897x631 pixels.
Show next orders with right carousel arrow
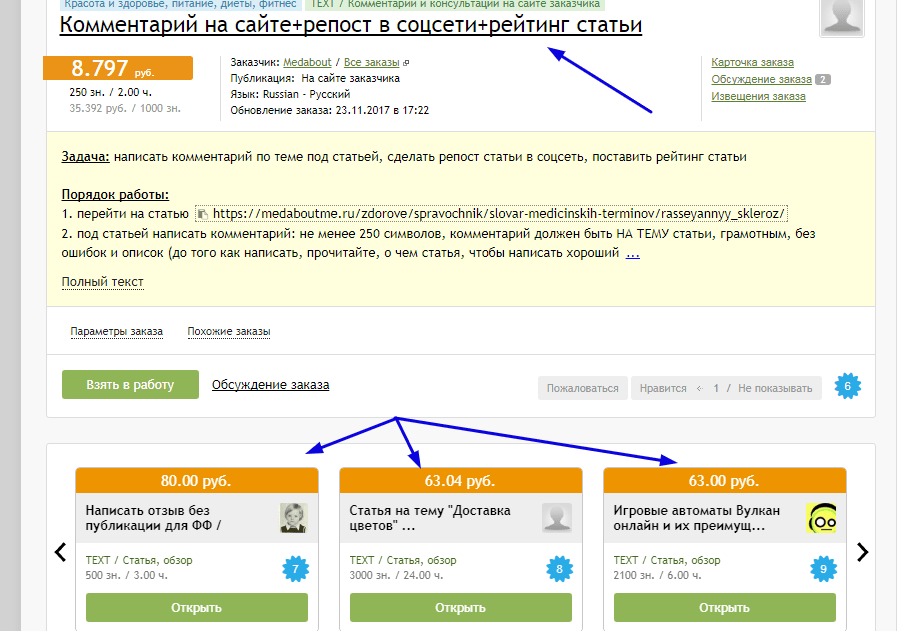point(863,552)
